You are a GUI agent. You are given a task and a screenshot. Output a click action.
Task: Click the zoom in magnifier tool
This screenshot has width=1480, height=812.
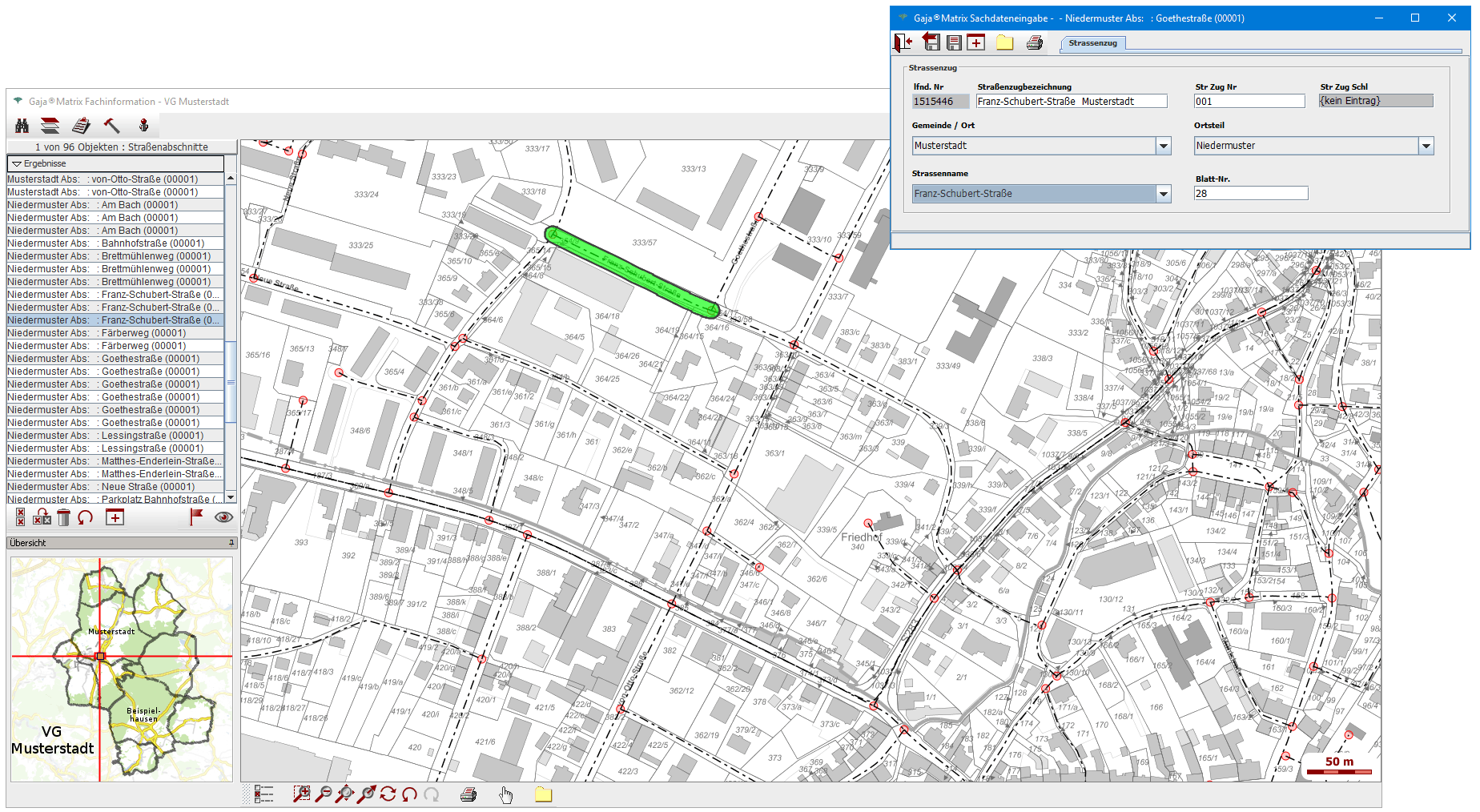click(x=301, y=794)
